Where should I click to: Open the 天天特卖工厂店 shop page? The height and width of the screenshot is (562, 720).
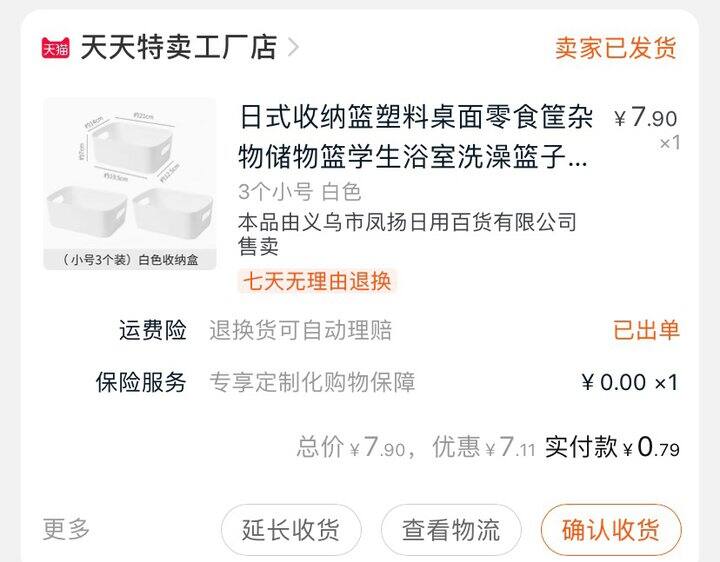178,47
